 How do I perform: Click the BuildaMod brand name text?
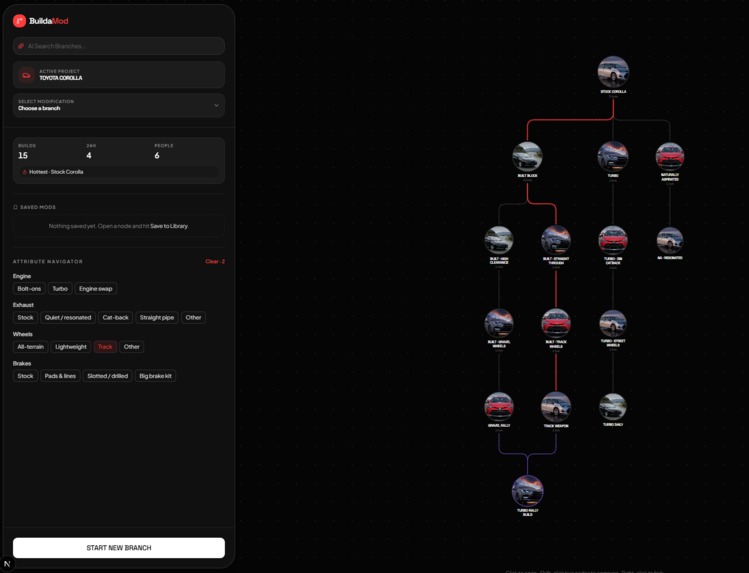pyautogui.click(x=49, y=21)
